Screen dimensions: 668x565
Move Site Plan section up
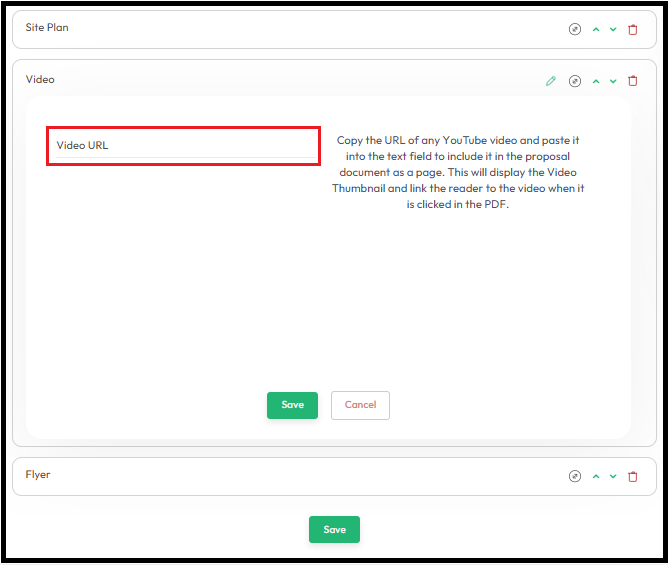click(596, 30)
